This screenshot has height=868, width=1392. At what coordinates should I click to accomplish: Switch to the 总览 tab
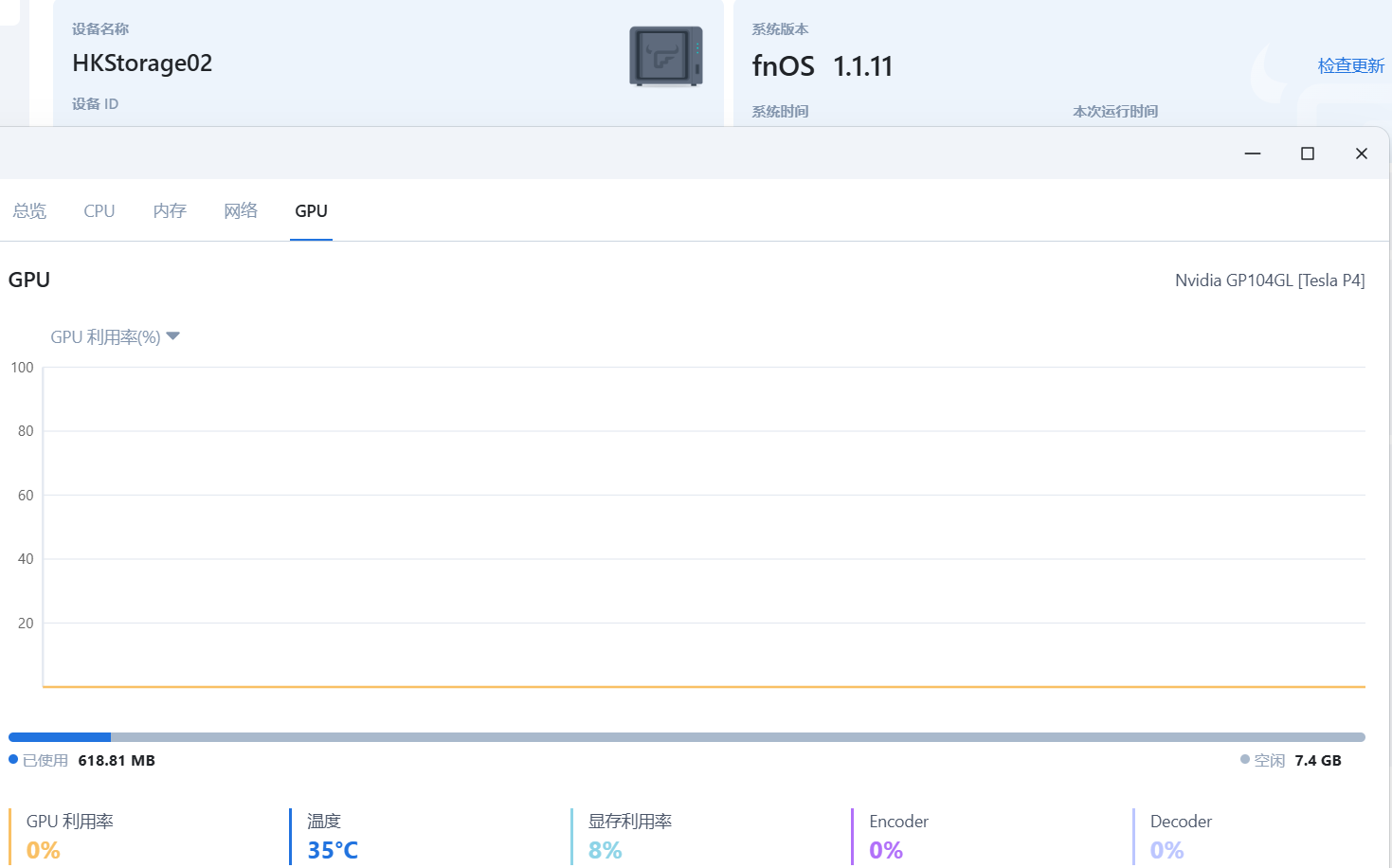click(29, 211)
